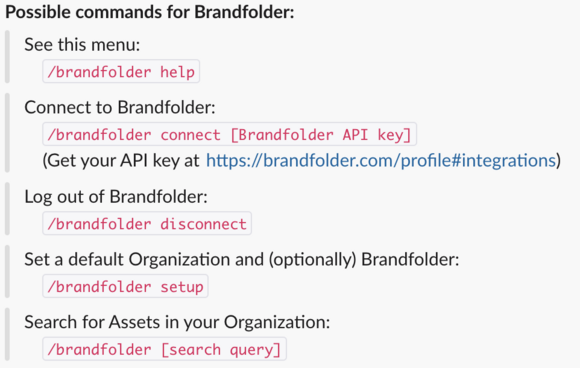Screen dimensions: 580x368
Task: Open the brandfolder.com profile integrations link
Action: [381, 161]
